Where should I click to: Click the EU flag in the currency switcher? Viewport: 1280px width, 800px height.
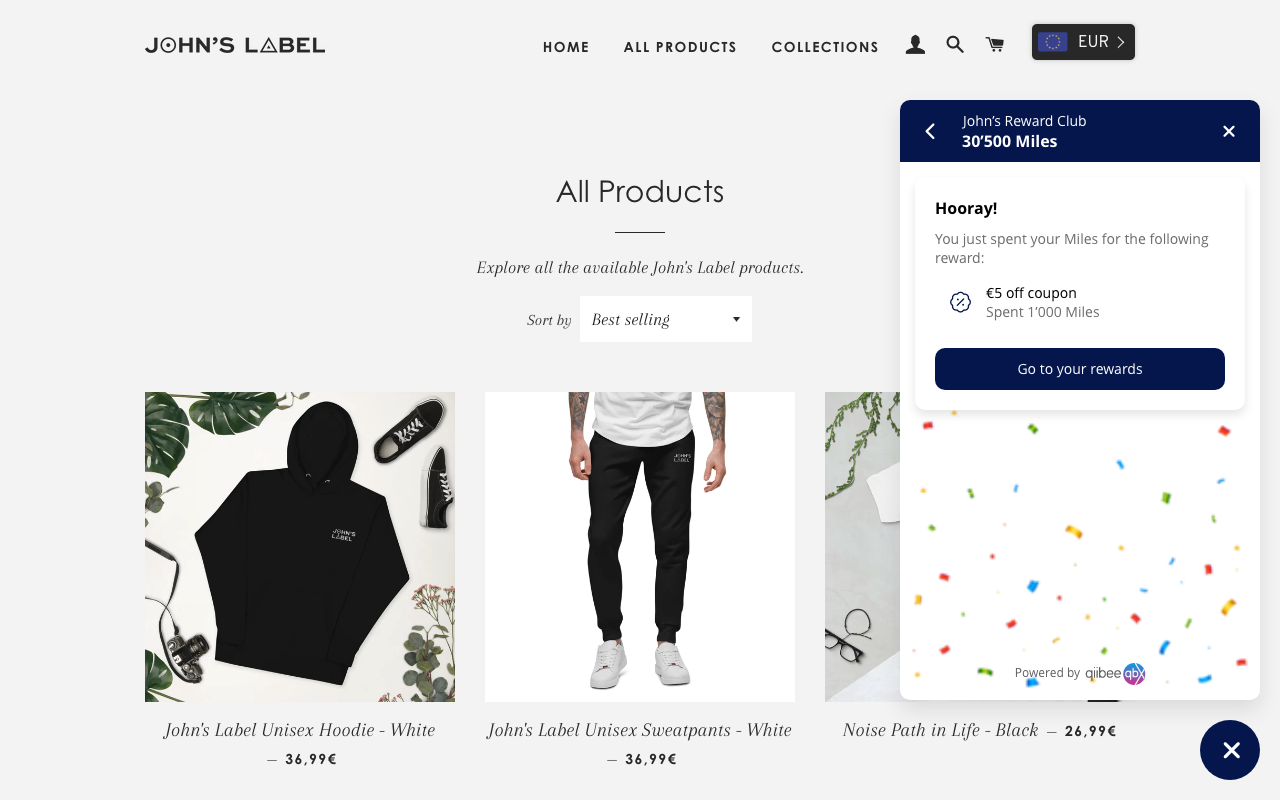pos(1052,42)
